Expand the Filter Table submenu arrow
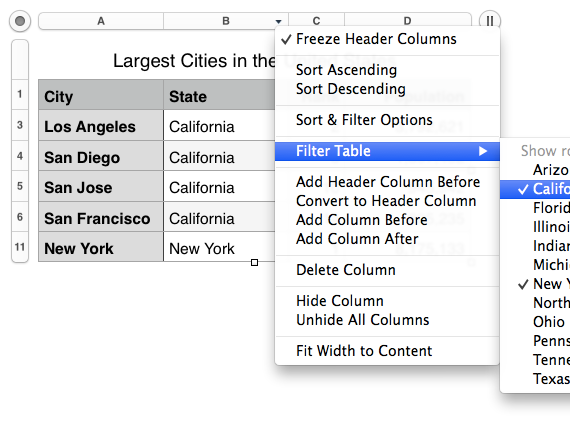This screenshot has width=570, height=440. tap(483, 151)
